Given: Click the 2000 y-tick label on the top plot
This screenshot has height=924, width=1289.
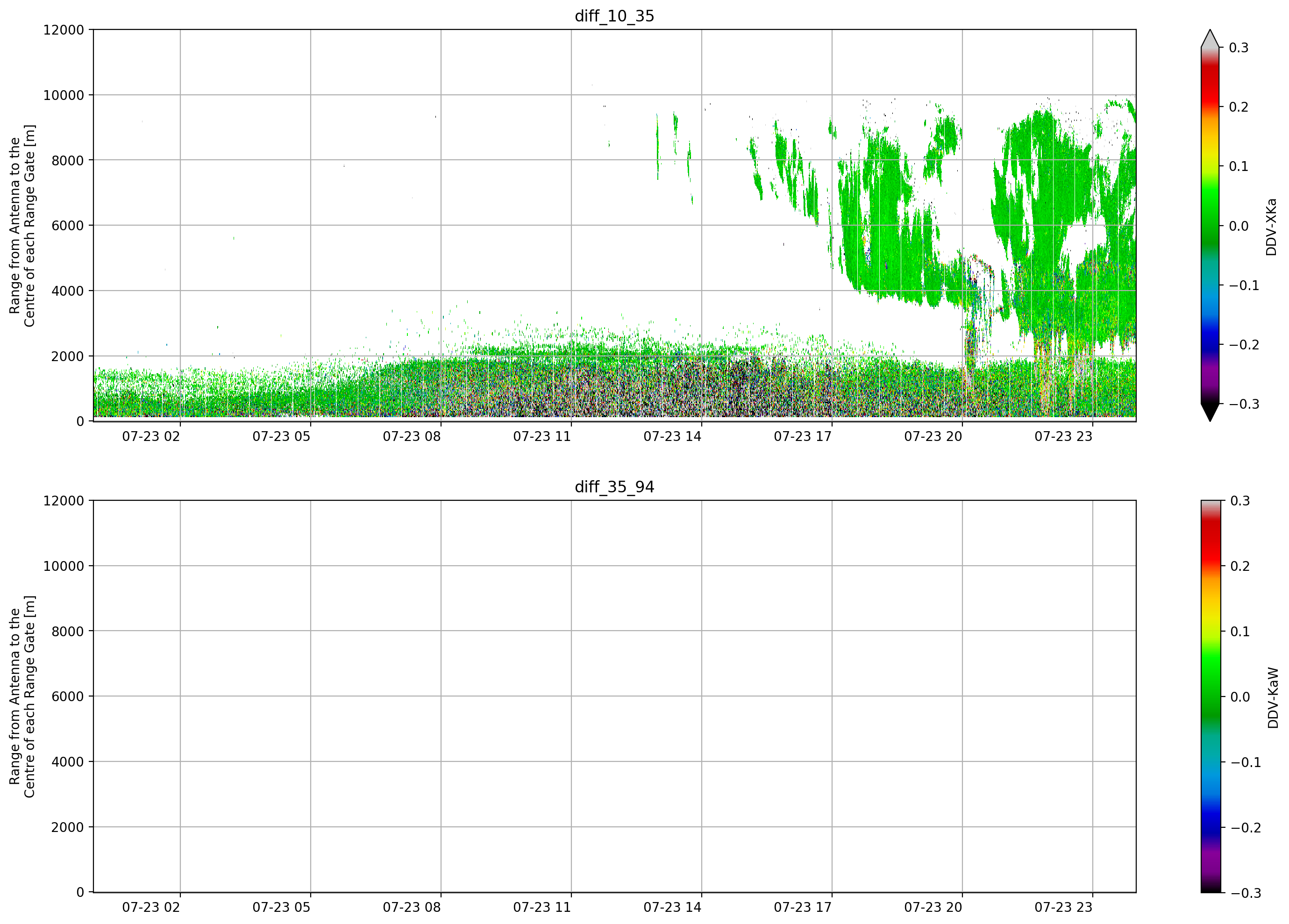Looking at the screenshot, I should 68,356.
